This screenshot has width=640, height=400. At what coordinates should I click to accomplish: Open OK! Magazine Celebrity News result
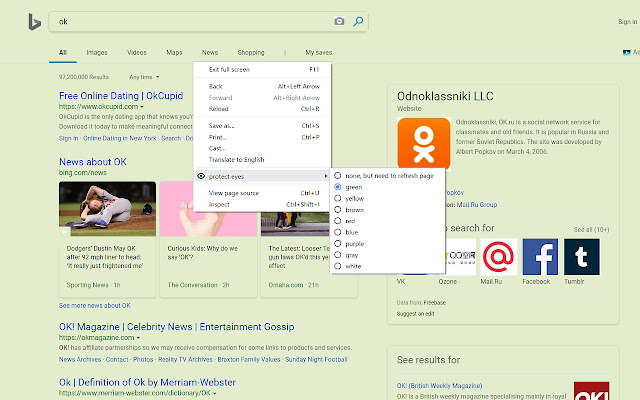click(177, 327)
